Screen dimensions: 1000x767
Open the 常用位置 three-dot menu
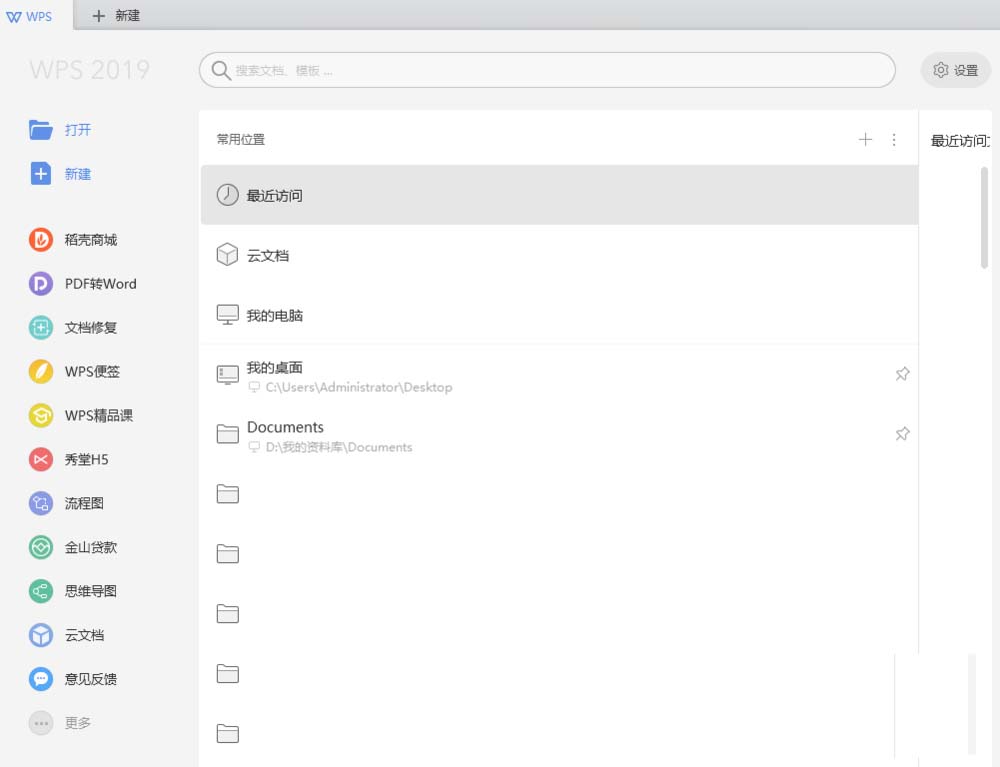point(894,139)
